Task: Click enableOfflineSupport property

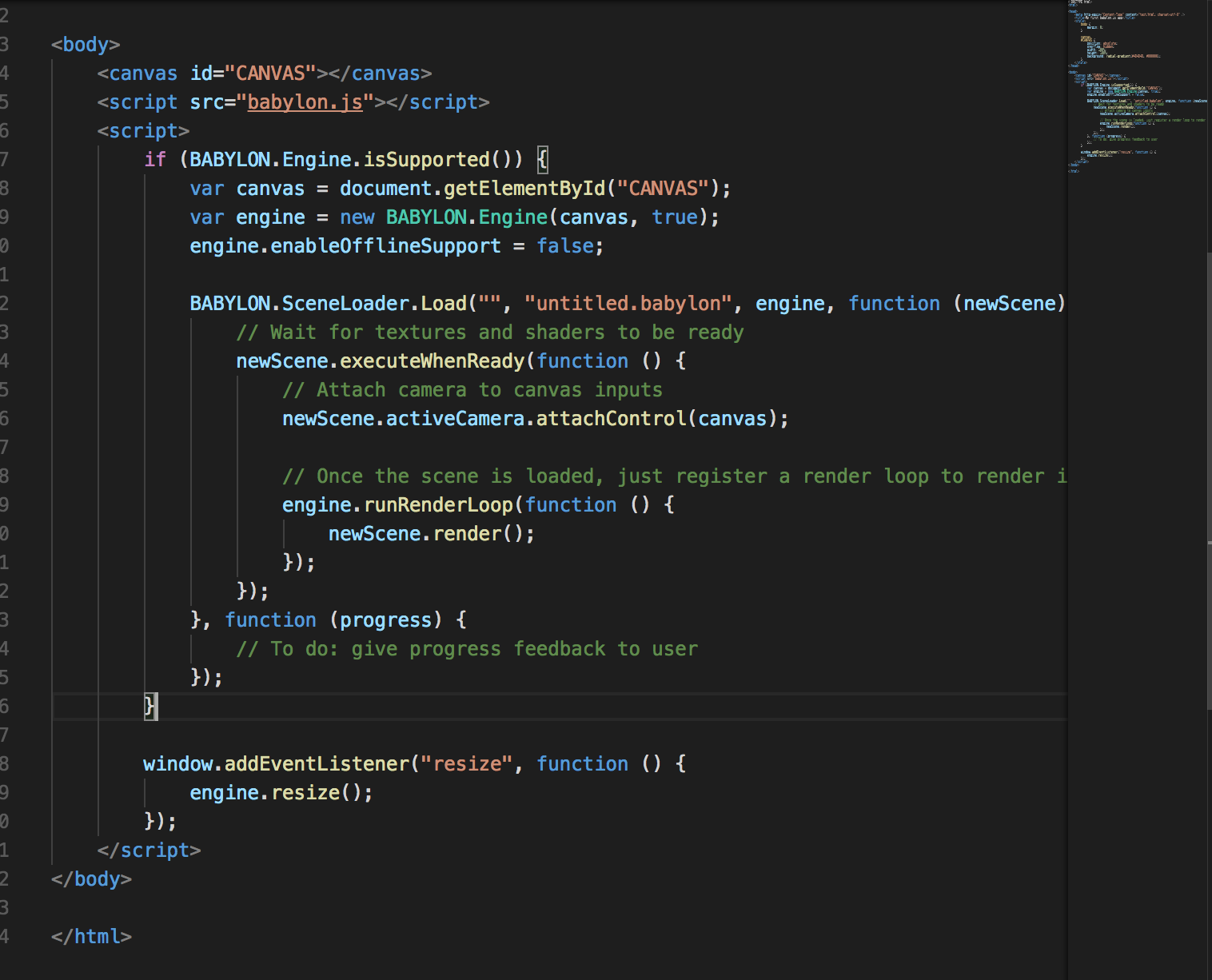Action: pyautogui.click(x=385, y=246)
